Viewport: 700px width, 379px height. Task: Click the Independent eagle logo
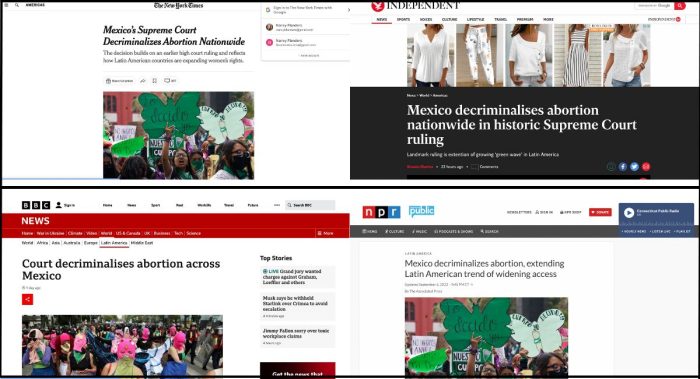(378, 6)
